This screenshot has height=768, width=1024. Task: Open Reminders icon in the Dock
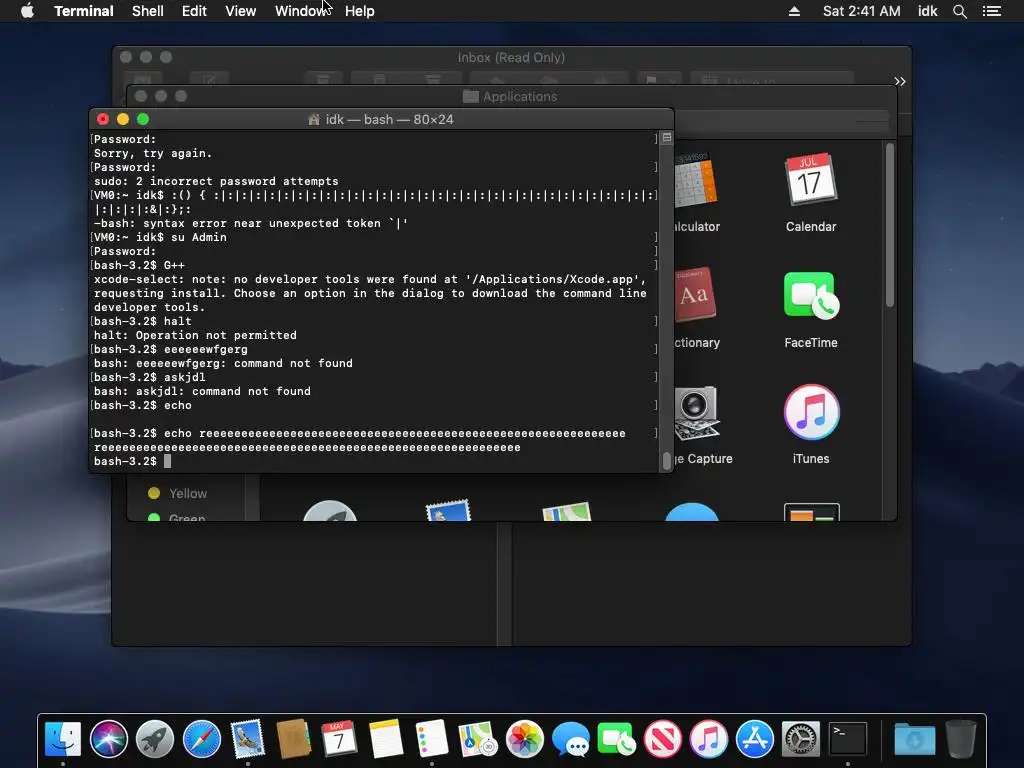pyautogui.click(x=431, y=739)
